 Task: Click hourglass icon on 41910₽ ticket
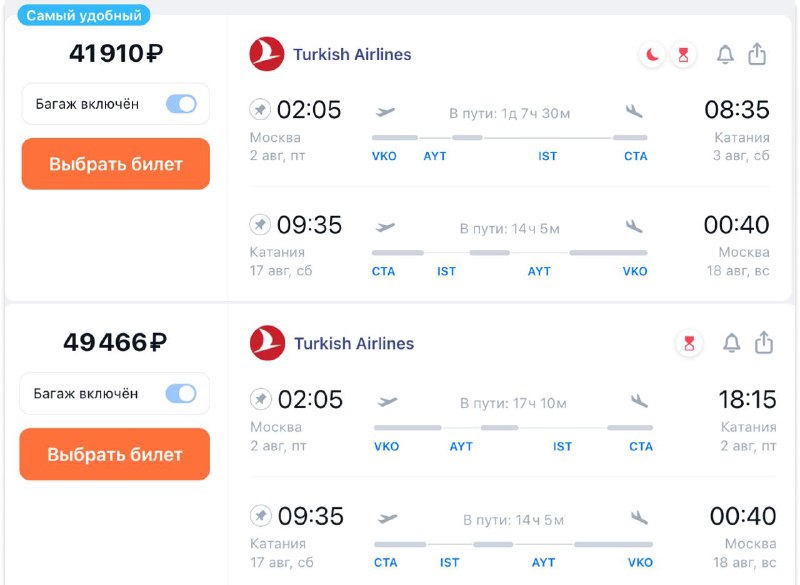click(x=684, y=55)
